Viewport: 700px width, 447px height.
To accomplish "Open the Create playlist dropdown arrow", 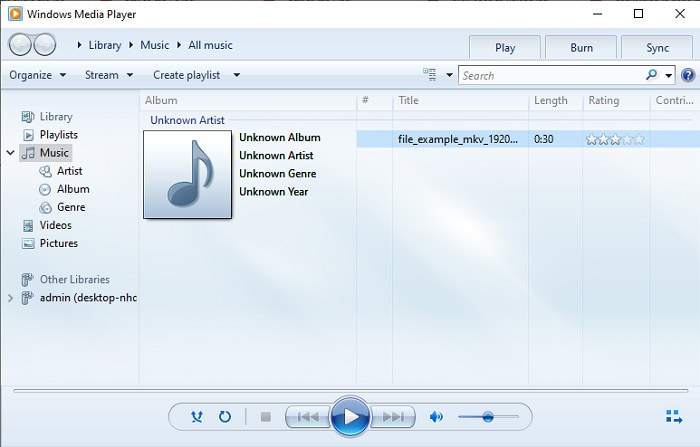I will coord(237,75).
